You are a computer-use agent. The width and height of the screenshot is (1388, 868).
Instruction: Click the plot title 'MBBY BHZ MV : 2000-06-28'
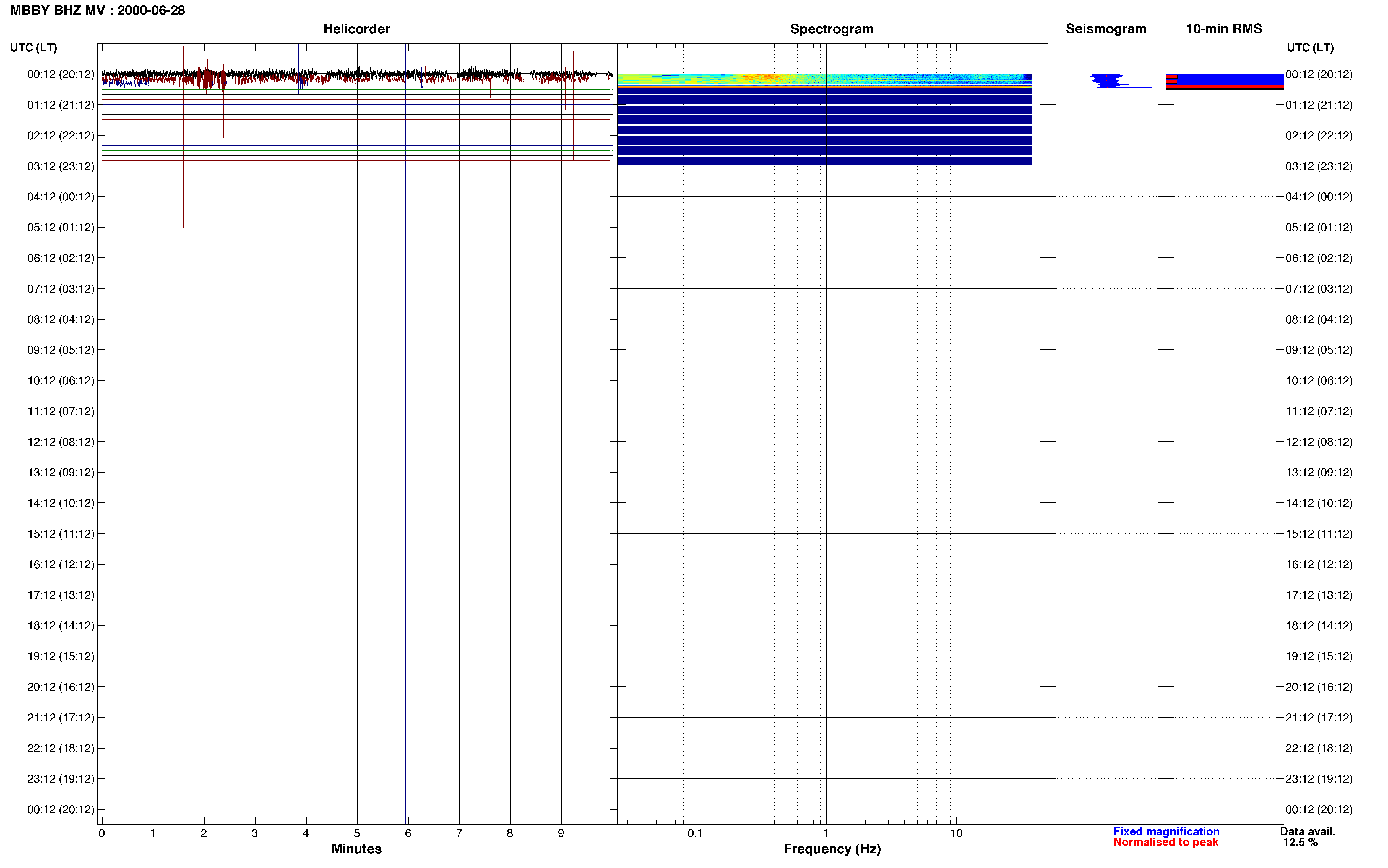(x=98, y=10)
